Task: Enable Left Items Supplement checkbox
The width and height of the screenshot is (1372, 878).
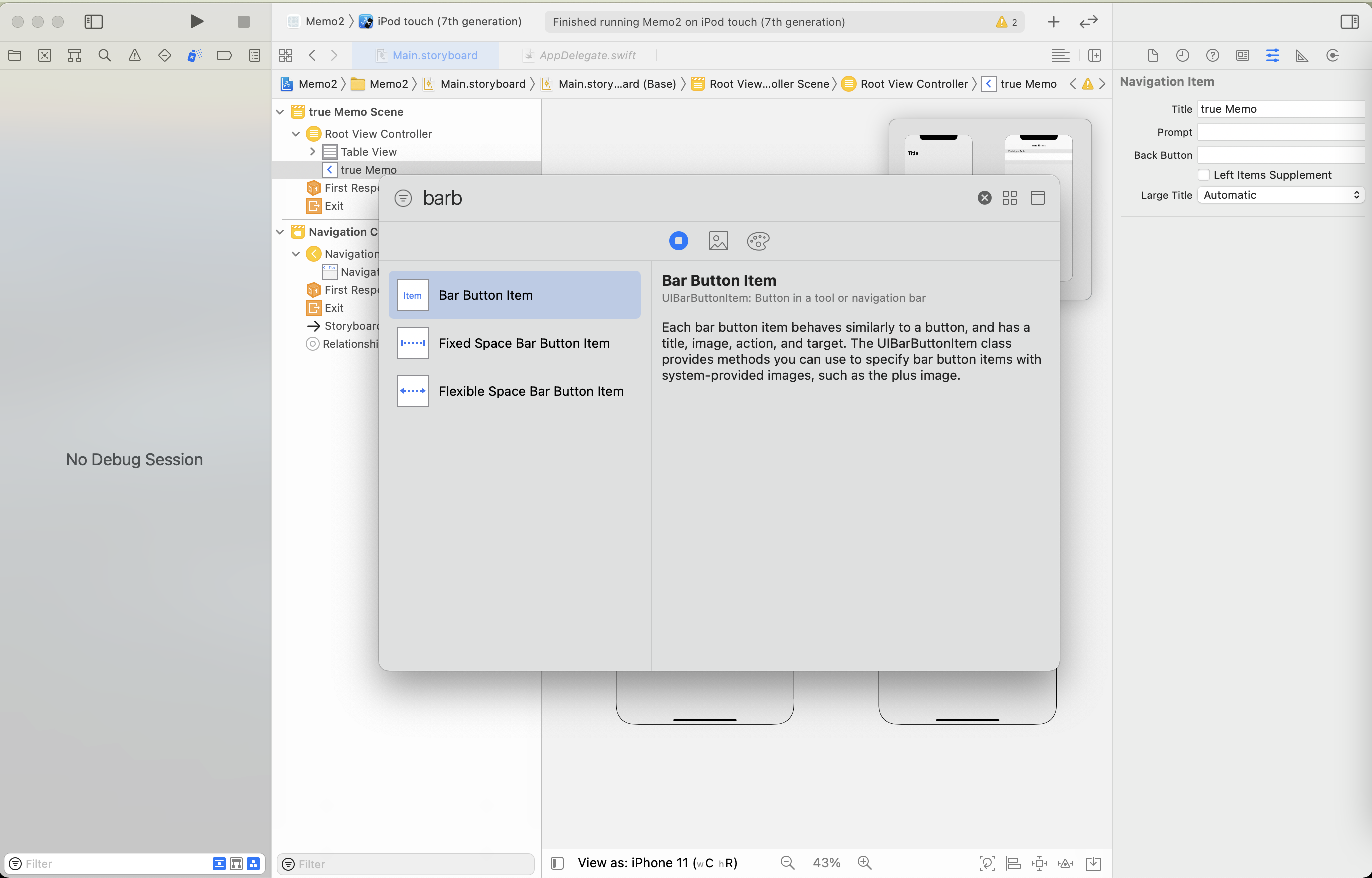Action: (1204, 175)
